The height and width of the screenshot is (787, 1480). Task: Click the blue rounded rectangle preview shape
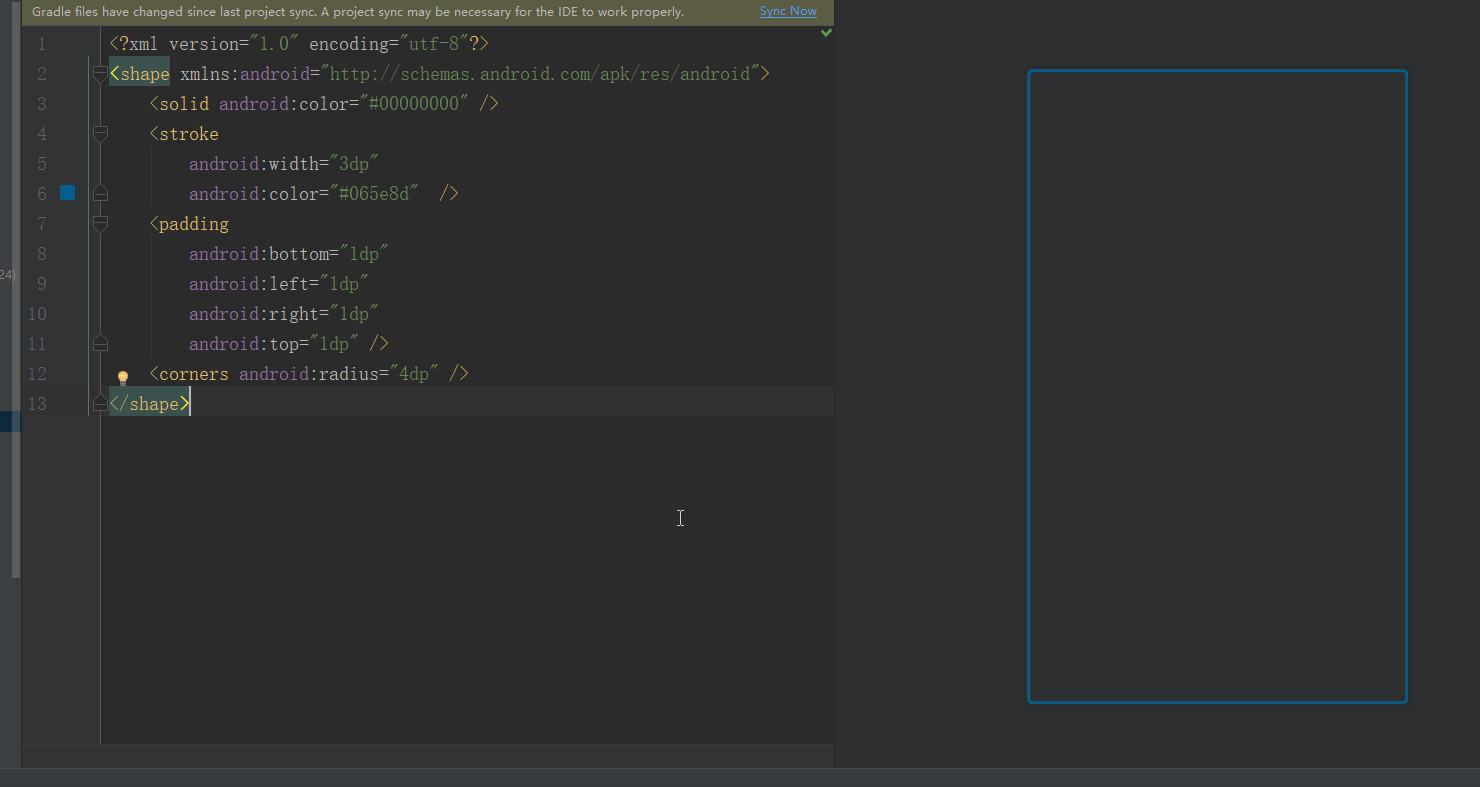coord(1217,386)
